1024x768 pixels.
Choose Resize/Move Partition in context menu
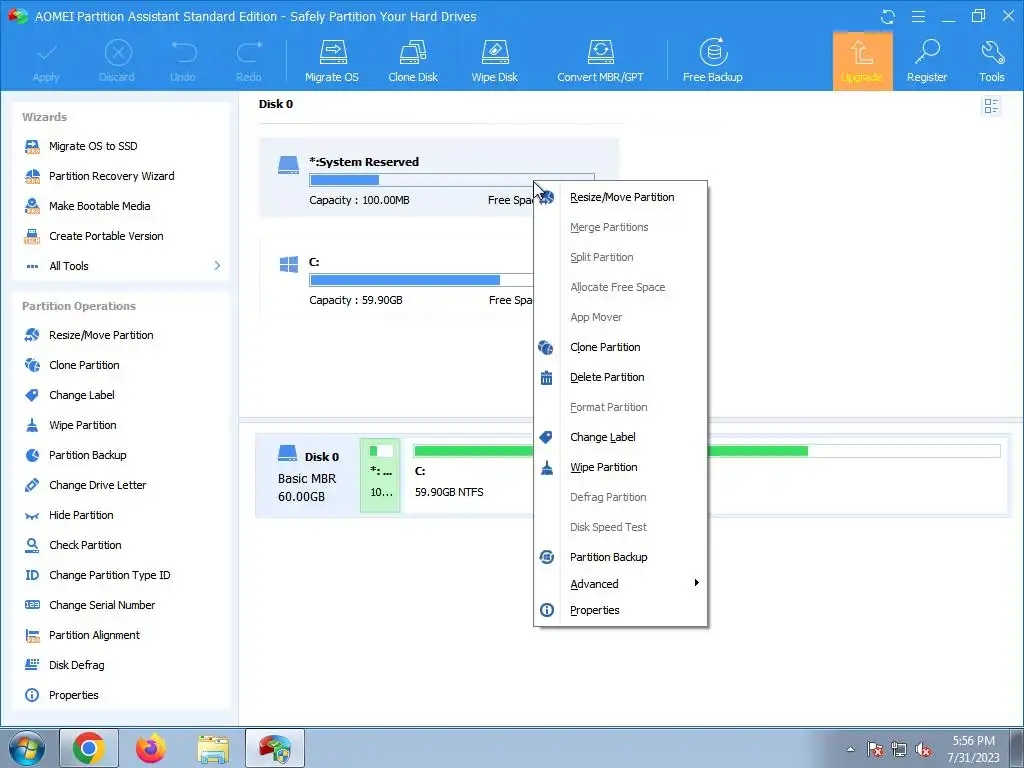[620, 197]
